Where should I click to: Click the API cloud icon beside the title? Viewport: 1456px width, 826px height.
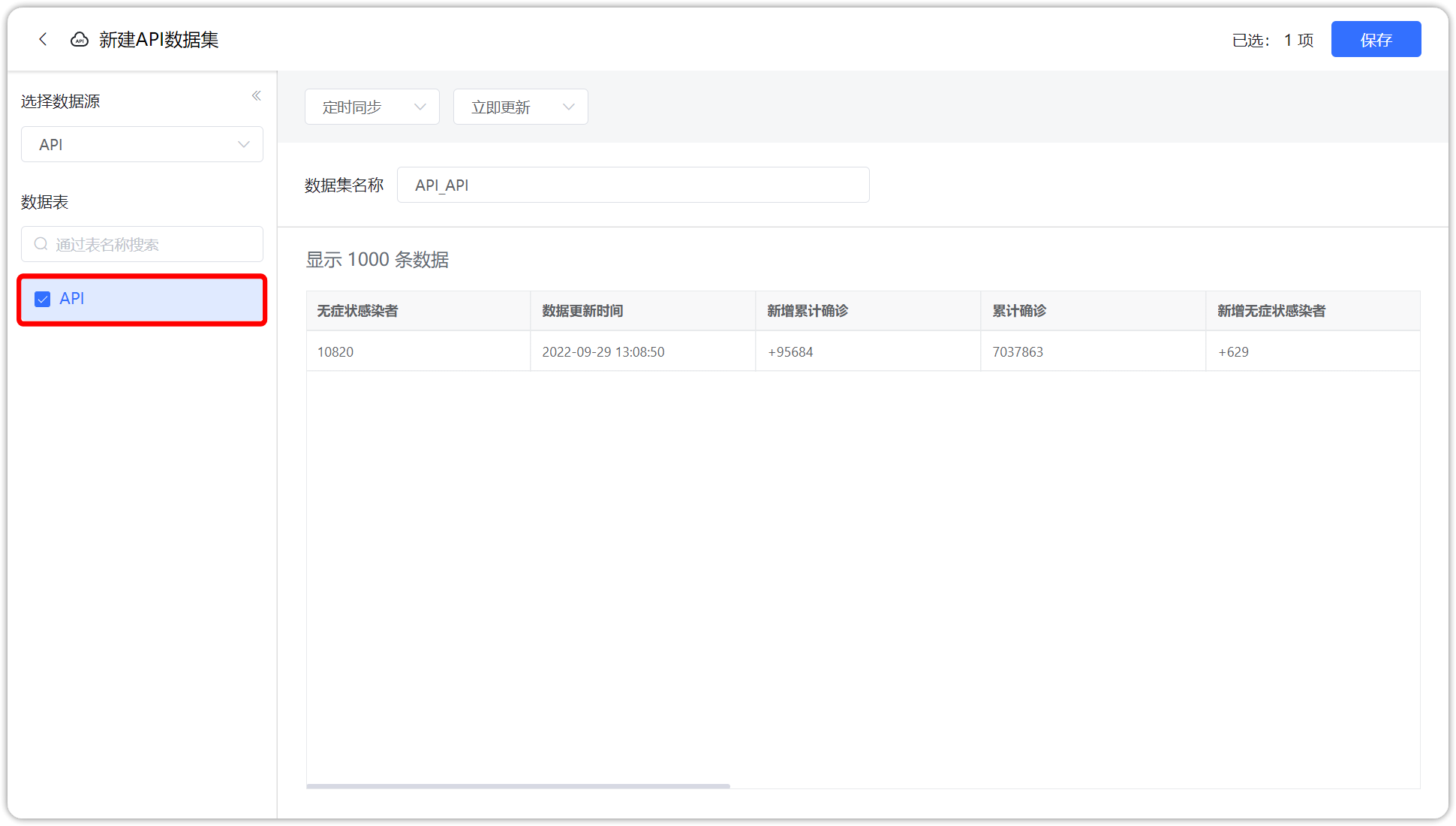click(x=79, y=39)
